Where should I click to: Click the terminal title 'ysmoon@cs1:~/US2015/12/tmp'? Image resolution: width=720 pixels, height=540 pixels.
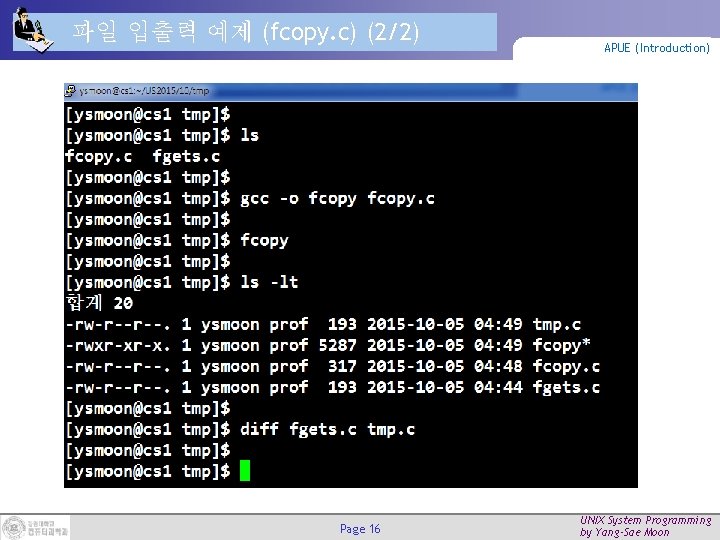(x=144, y=91)
